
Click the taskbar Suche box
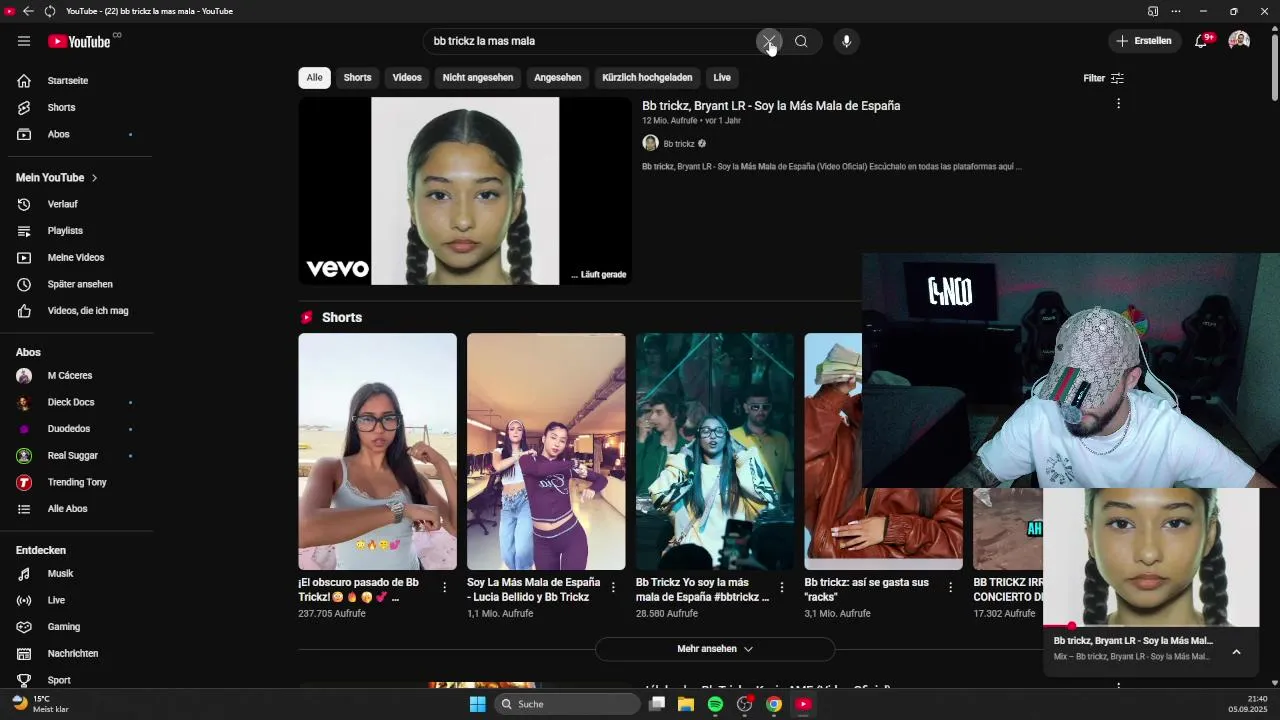pos(567,704)
